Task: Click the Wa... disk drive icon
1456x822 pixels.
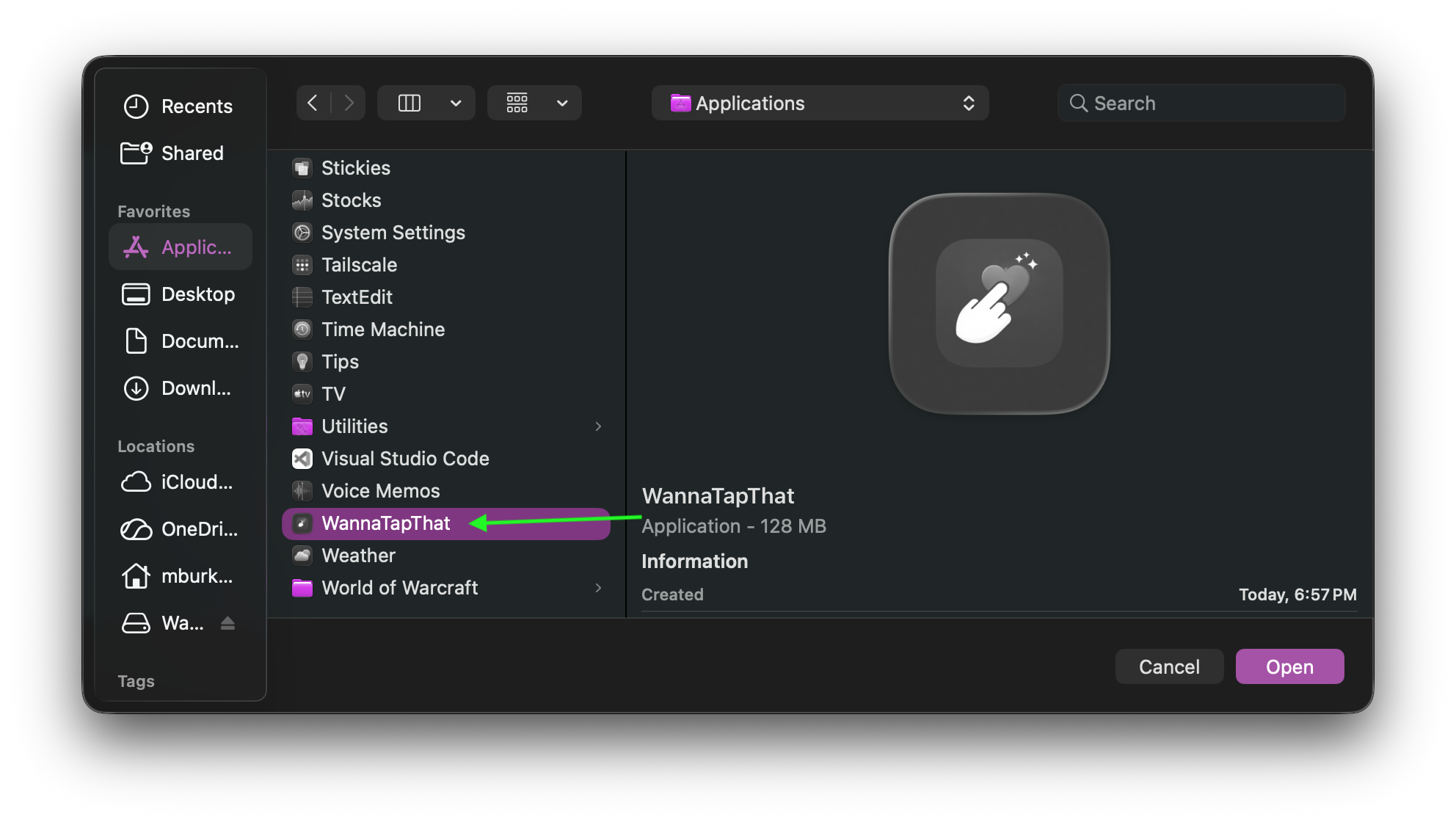Action: pyautogui.click(x=136, y=623)
